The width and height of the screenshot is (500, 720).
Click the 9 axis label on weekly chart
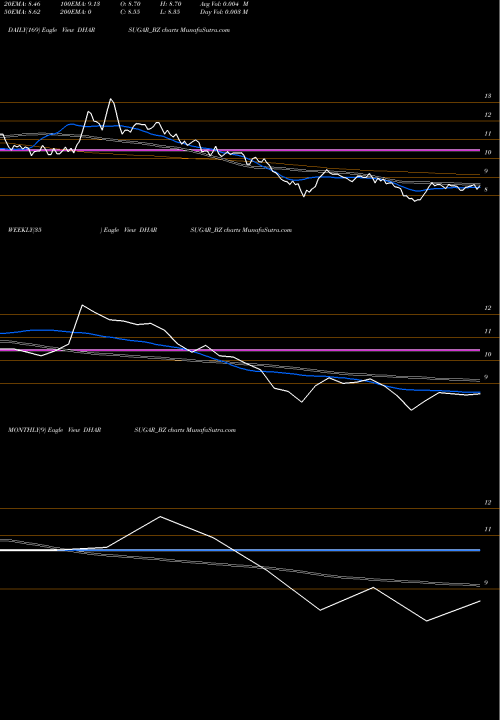488,377
